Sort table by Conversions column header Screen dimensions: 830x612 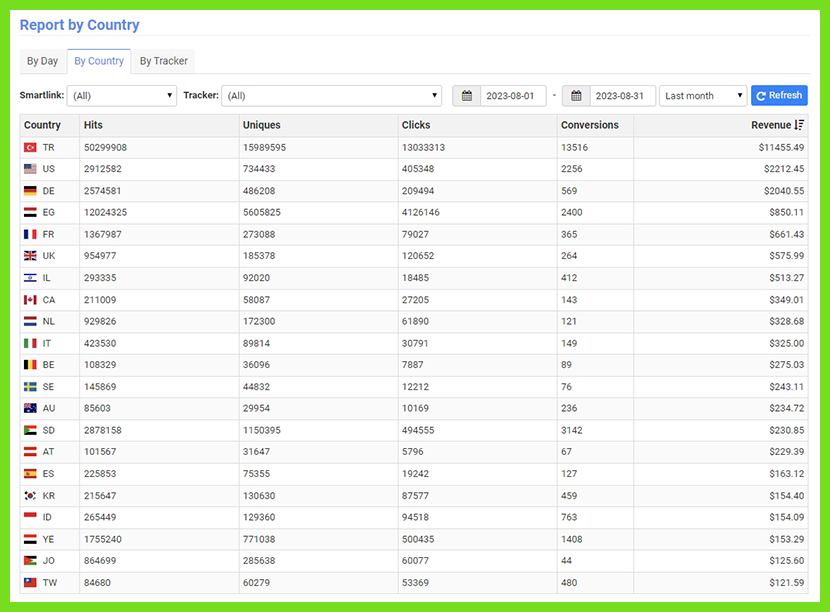(x=590, y=125)
